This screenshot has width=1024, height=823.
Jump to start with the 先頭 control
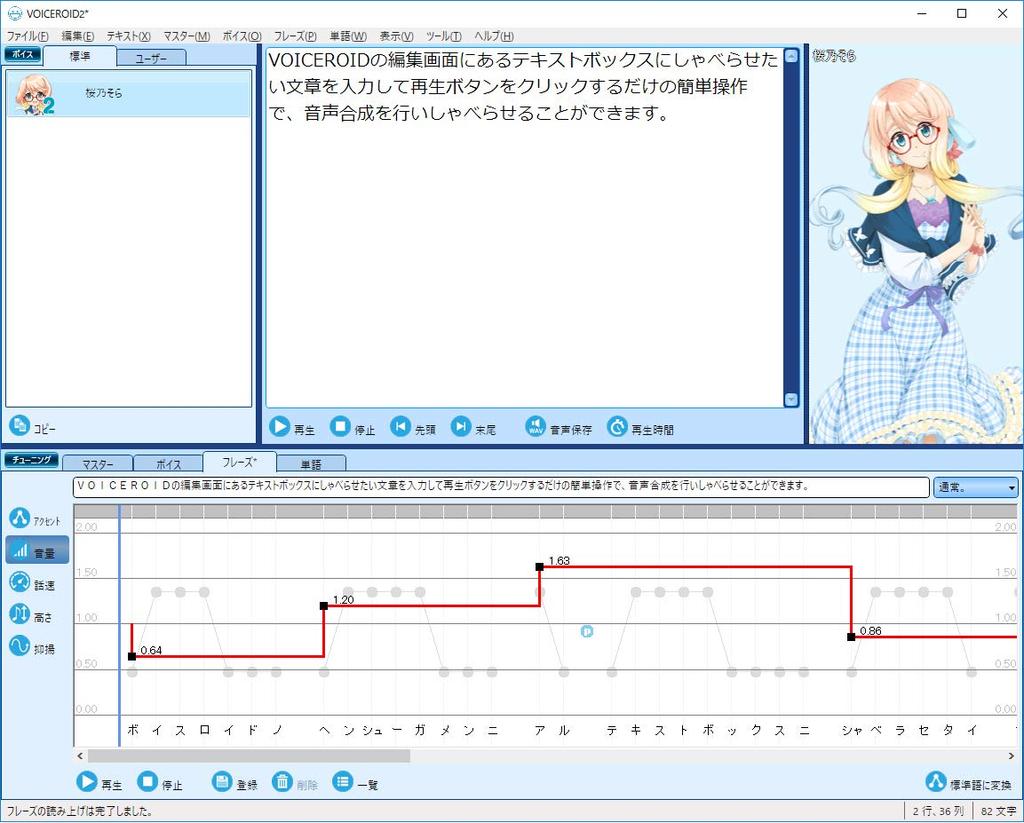pos(400,427)
